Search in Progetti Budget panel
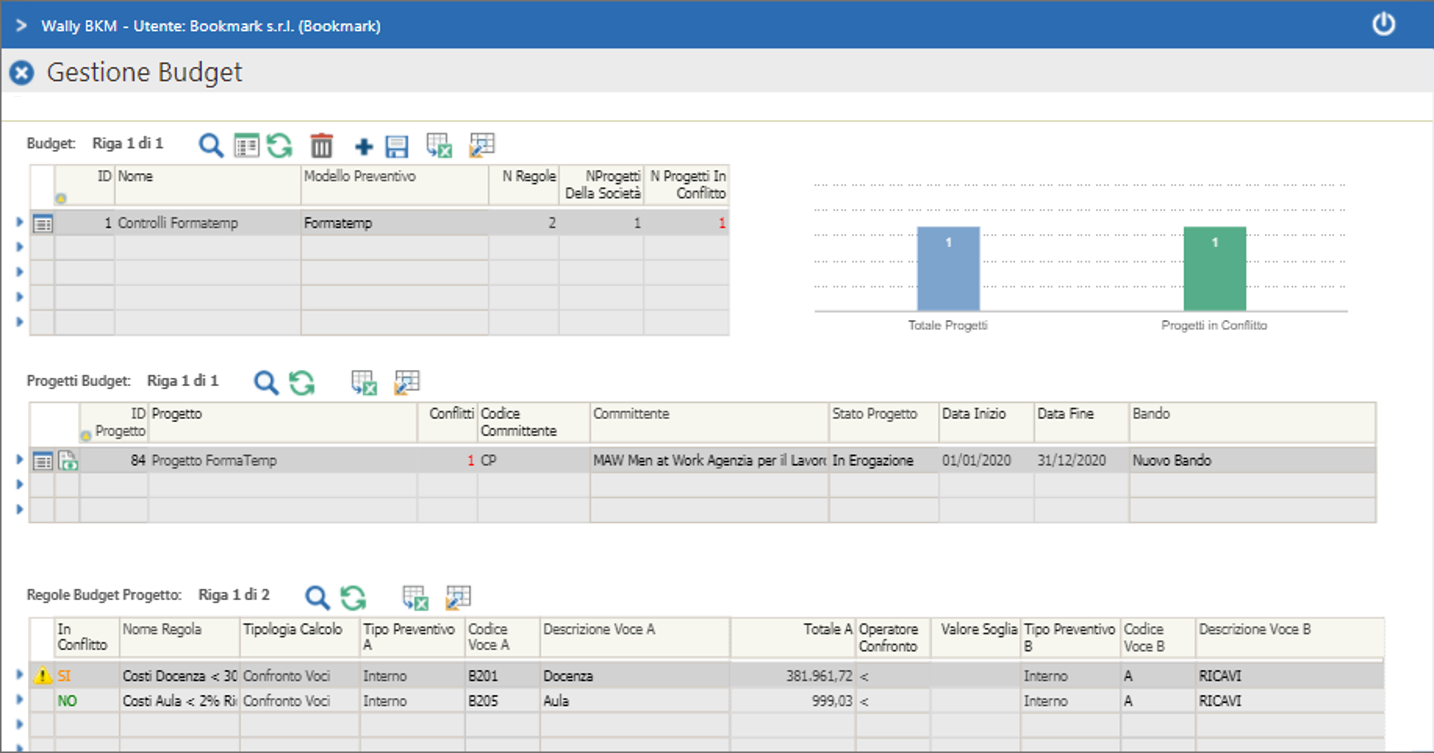This screenshot has height=753, width=1434. (265, 382)
